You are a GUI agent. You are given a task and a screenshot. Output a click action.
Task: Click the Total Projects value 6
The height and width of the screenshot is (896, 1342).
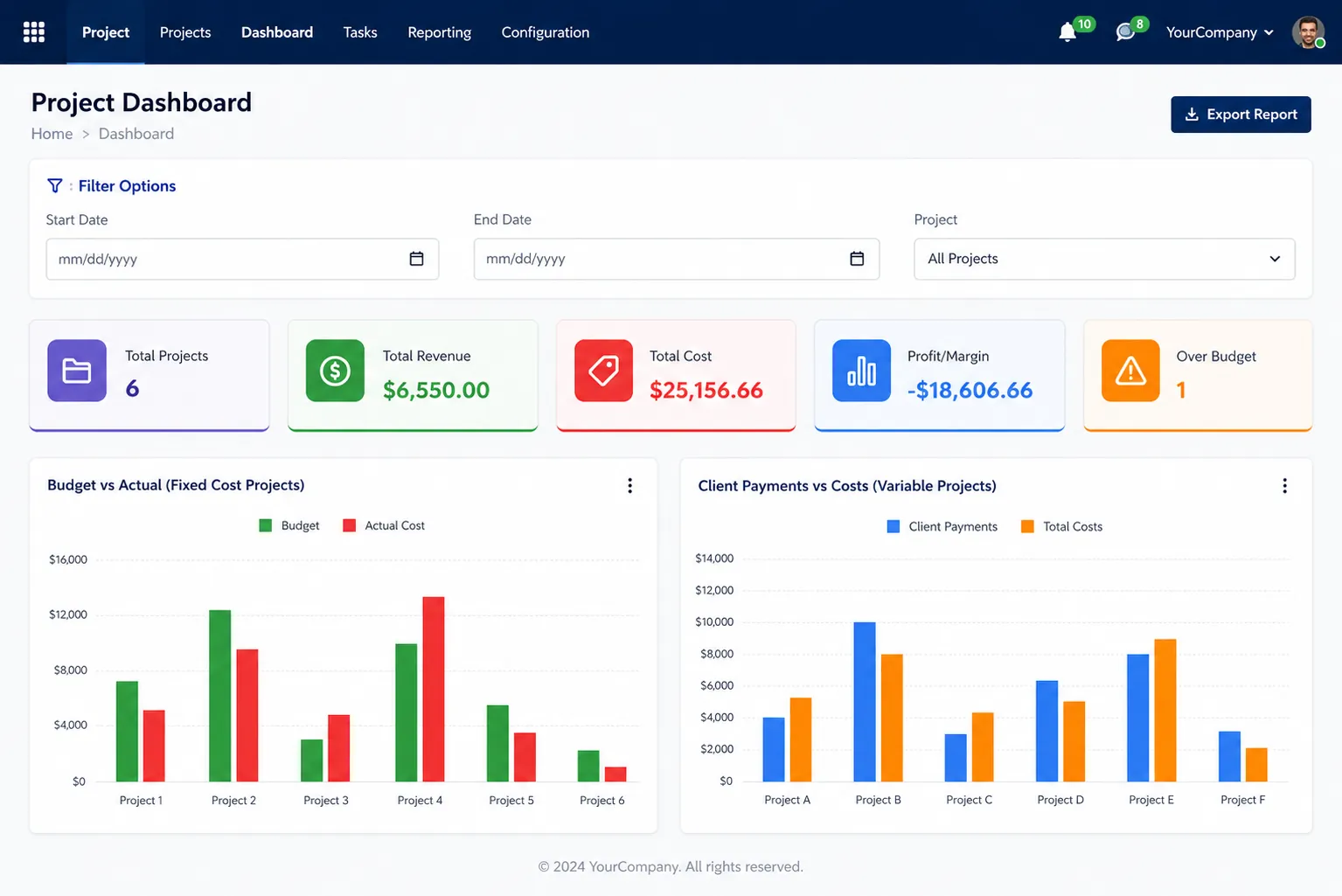click(x=132, y=388)
